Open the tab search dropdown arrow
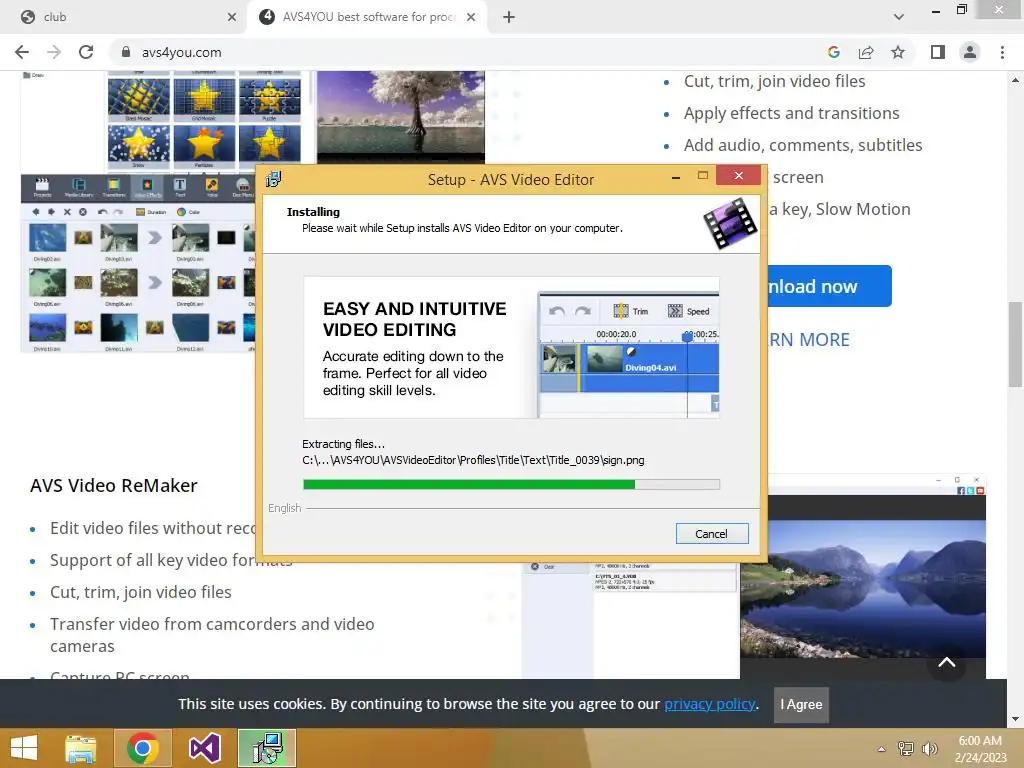 click(x=899, y=17)
